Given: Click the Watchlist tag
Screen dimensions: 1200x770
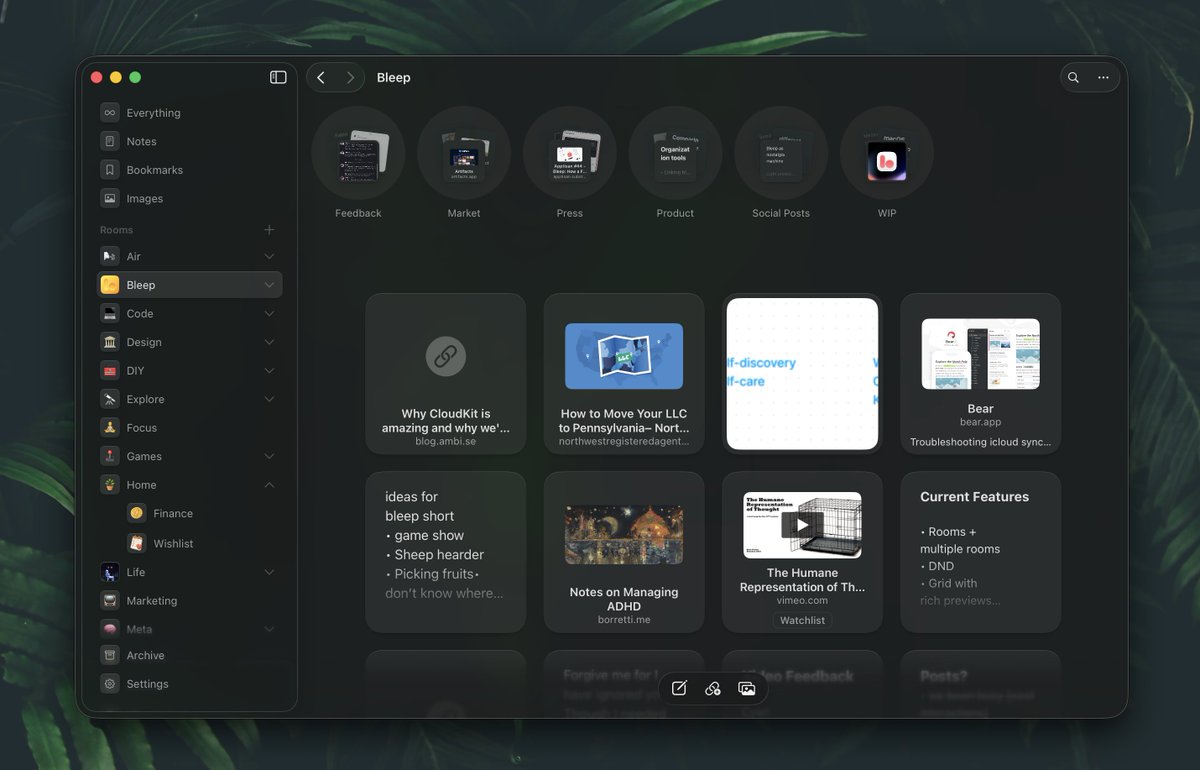Looking at the screenshot, I should (x=802, y=620).
